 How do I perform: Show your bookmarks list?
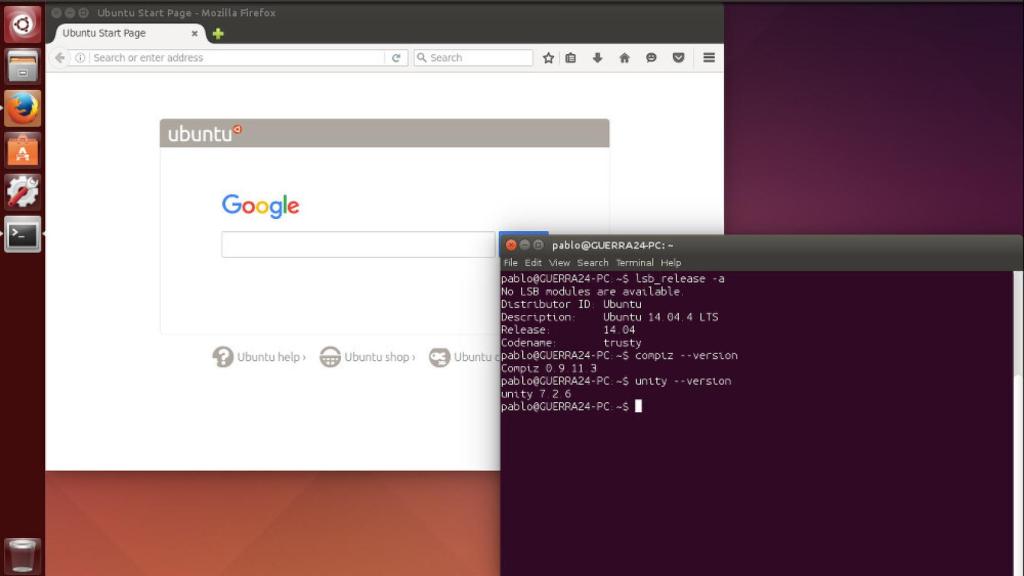tap(569, 58)
